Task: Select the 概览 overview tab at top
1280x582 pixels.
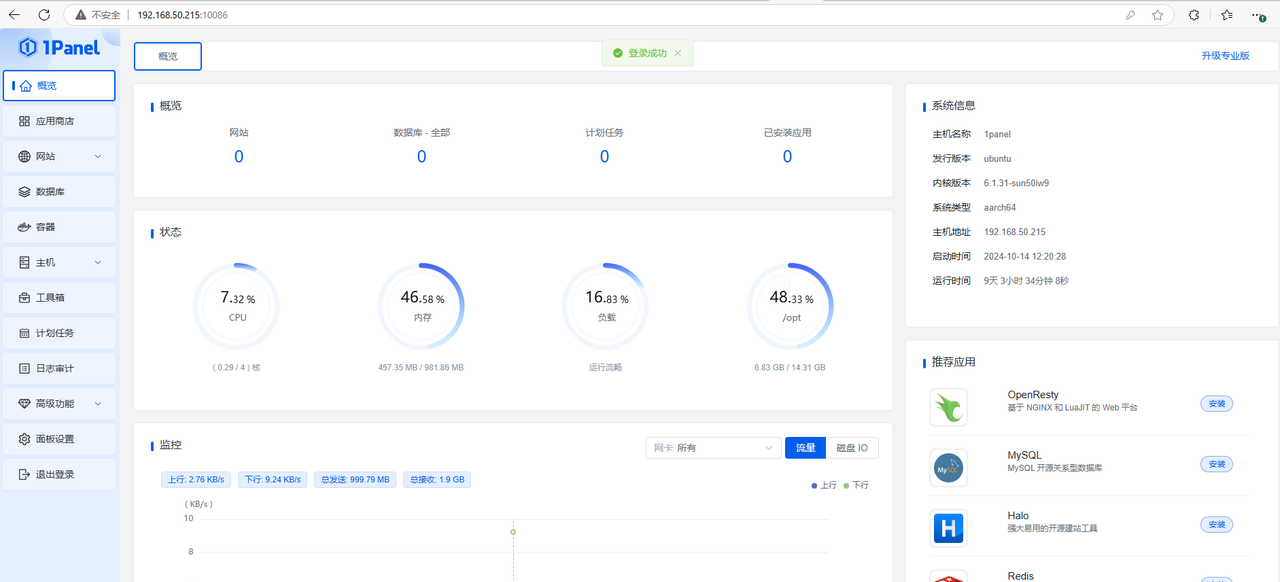Action: click(x=168, y=57)
